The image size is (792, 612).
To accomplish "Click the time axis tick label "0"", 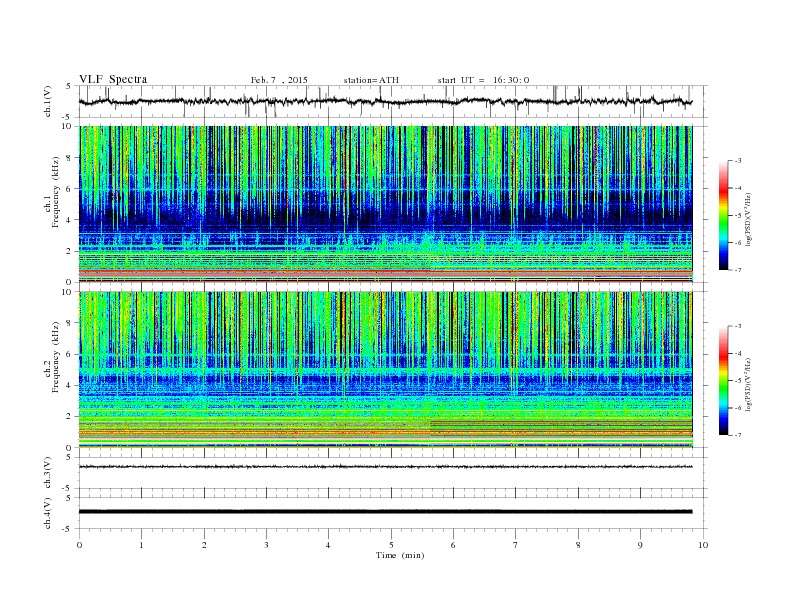I will pyautogui.click(x=79, y=545).
